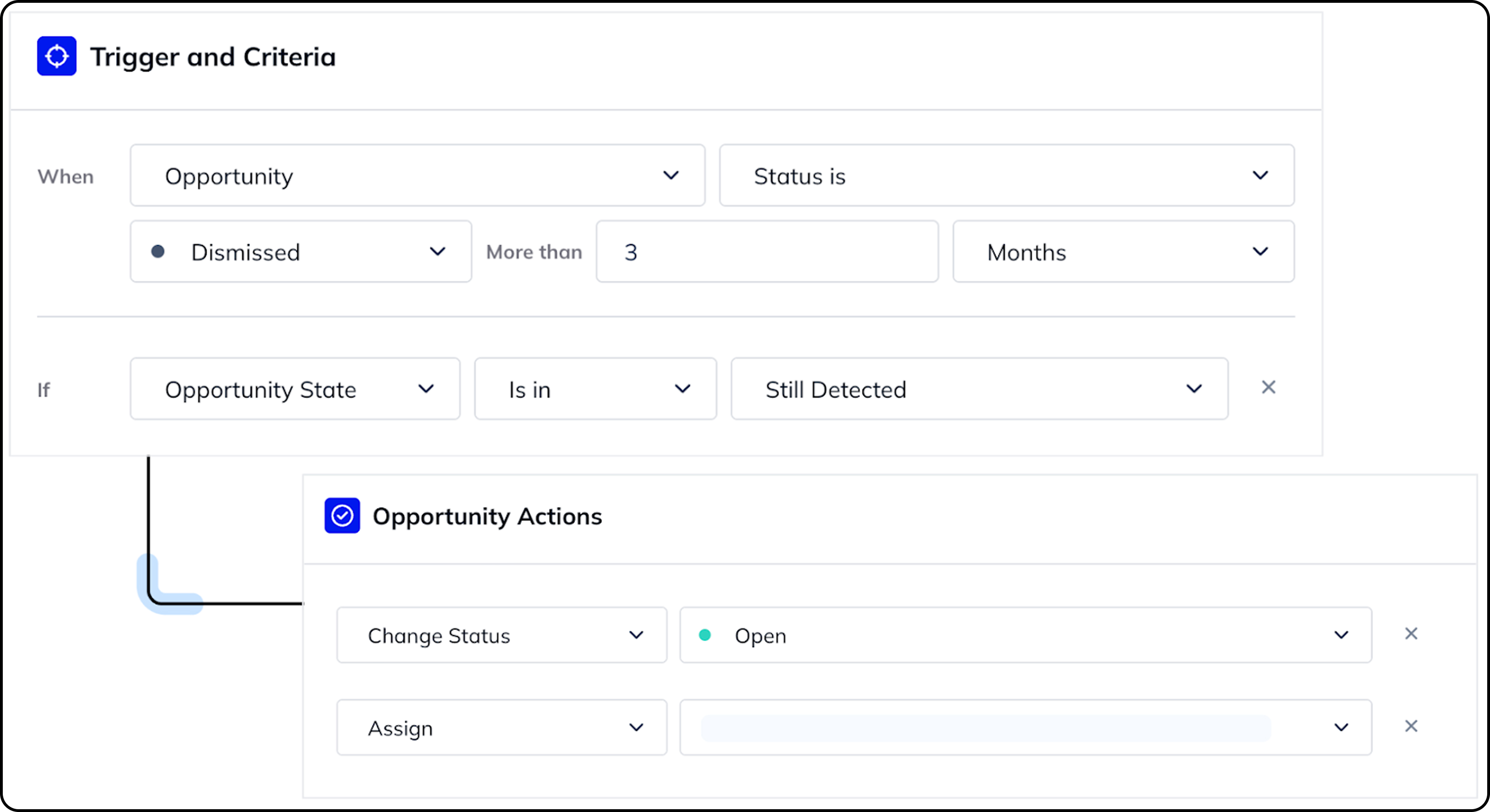Remove the Change Status action row
This screenshot has width=1490, height=812.
point(1411,633)
